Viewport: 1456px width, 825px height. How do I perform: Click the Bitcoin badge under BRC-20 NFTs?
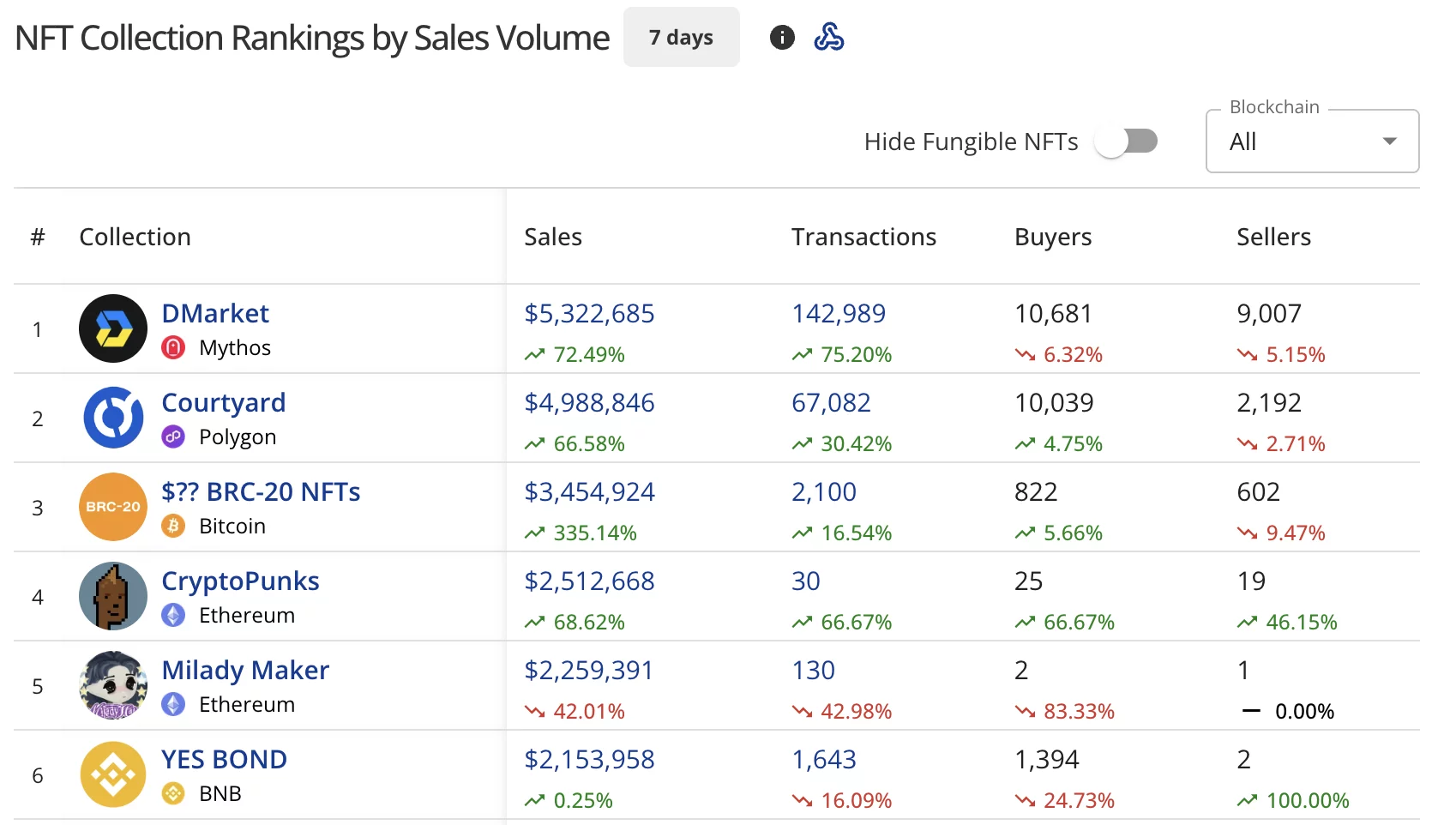tap(173, 526)
